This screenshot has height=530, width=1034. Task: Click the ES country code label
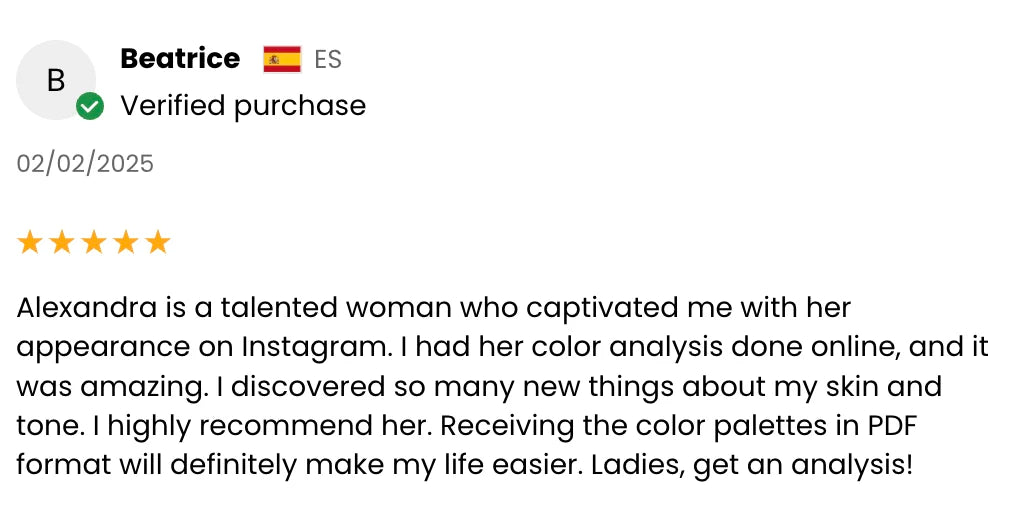point(328,60)
